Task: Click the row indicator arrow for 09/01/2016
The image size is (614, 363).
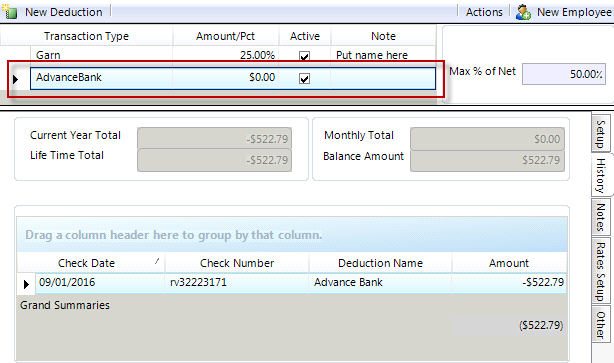Action: point(26,284)
